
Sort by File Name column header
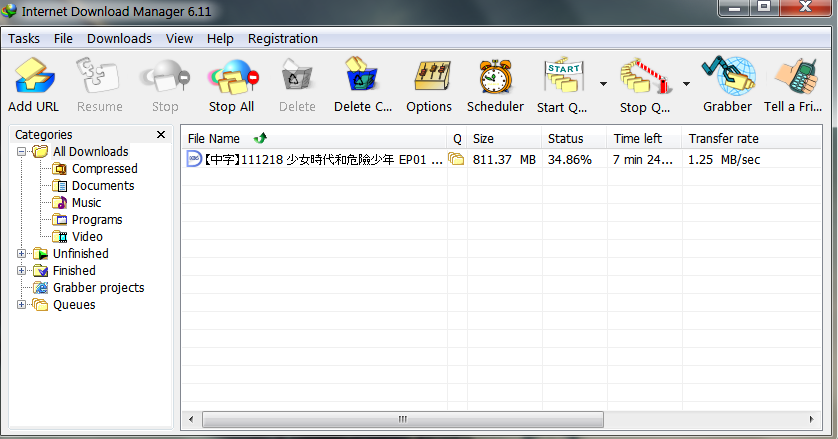(314, 138)
